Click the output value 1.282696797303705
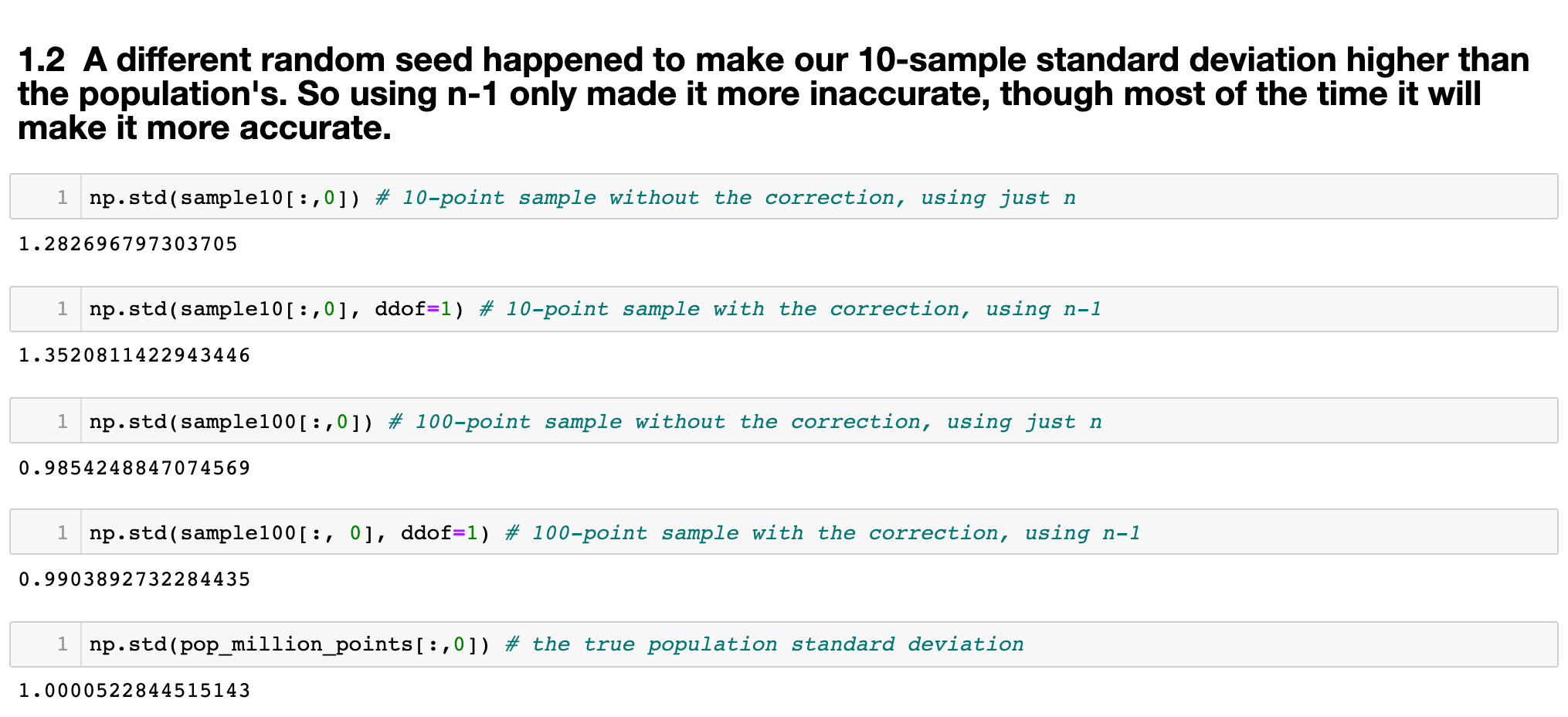 pos(128,245)
